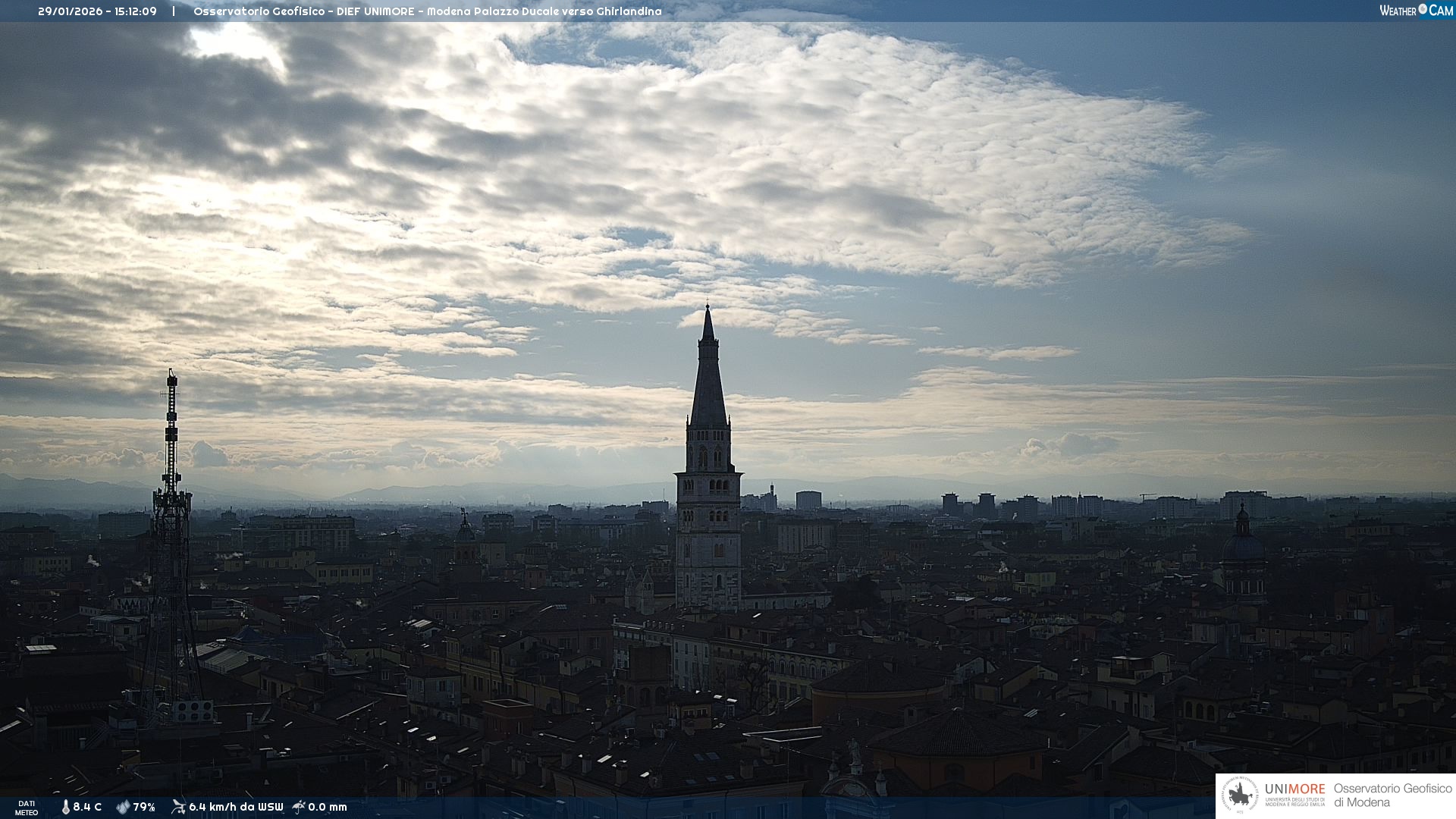Click the 79% humidity value
The height and width of the screenshot is (819, 1456).
[x=144, y=807]
